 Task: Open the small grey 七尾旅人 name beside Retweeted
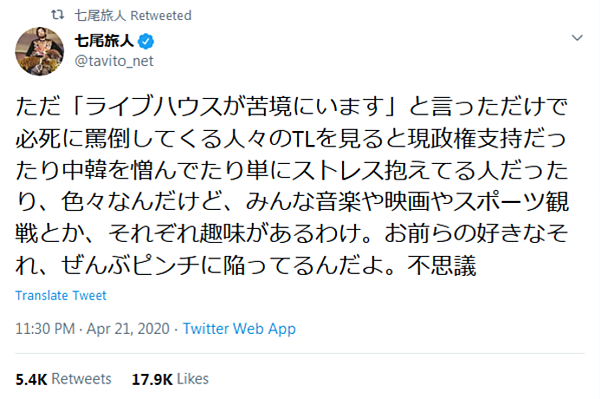click(99, 15)
